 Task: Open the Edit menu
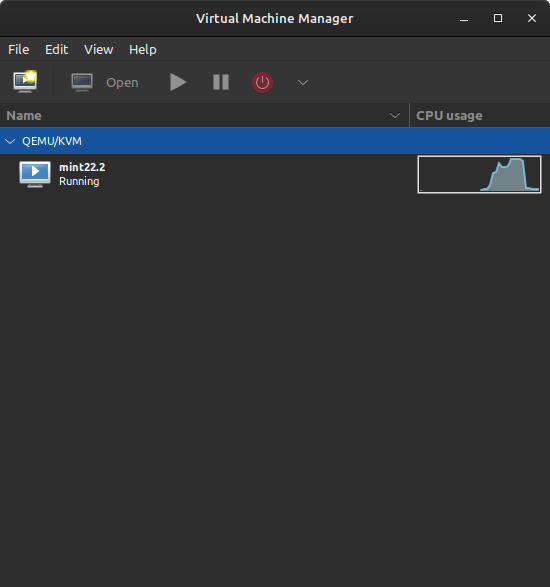click(57, 49)
